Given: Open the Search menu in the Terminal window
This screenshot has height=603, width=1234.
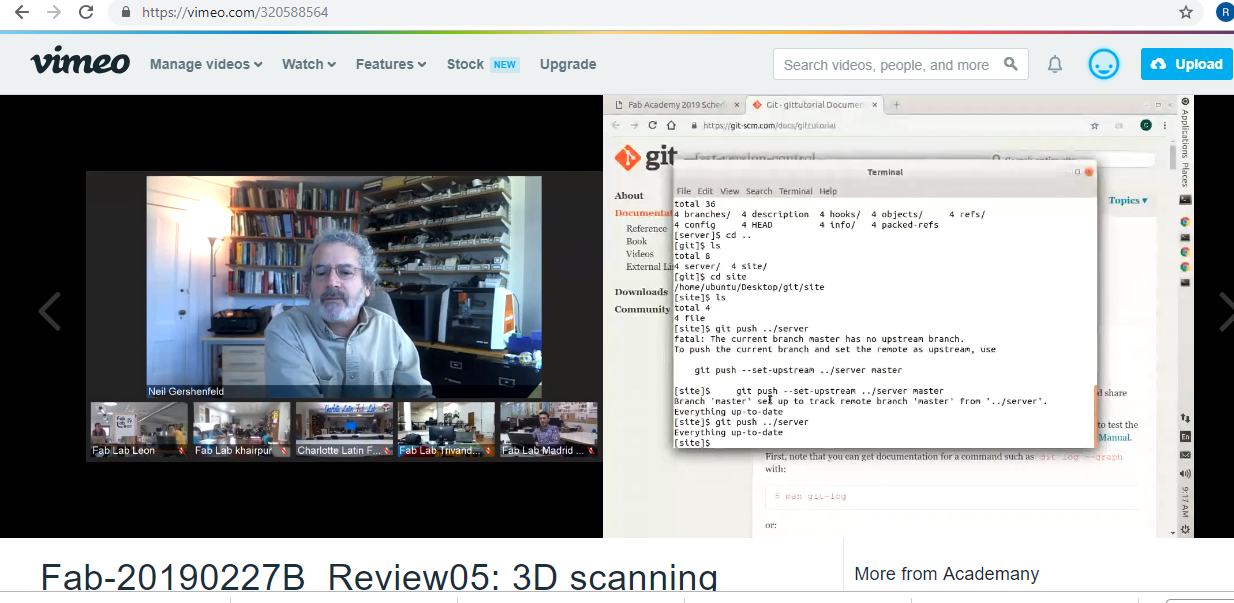Looking at the screenshot, I should point(759,191).
